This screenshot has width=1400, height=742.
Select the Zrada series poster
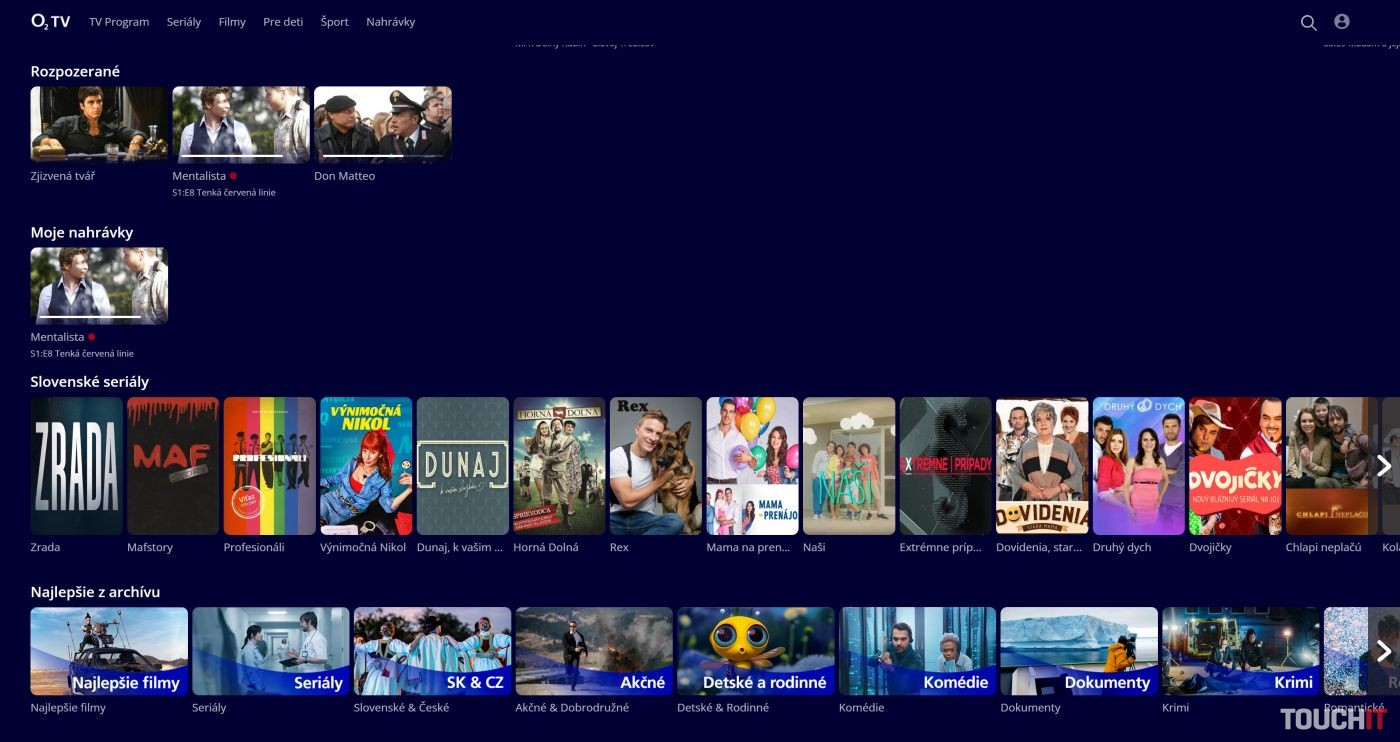(77, 466)
